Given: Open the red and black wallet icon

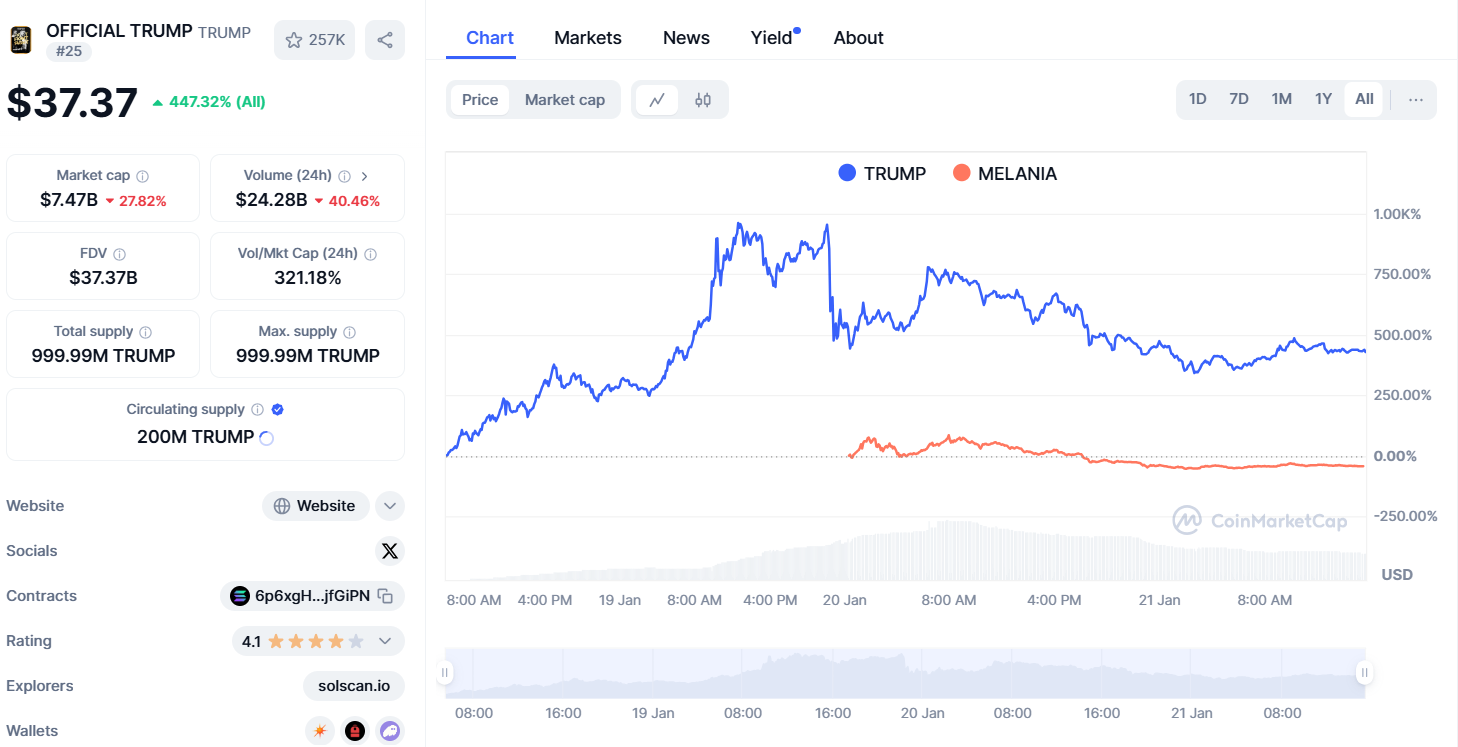Looking at the screenshot, I should pos(355,731).
